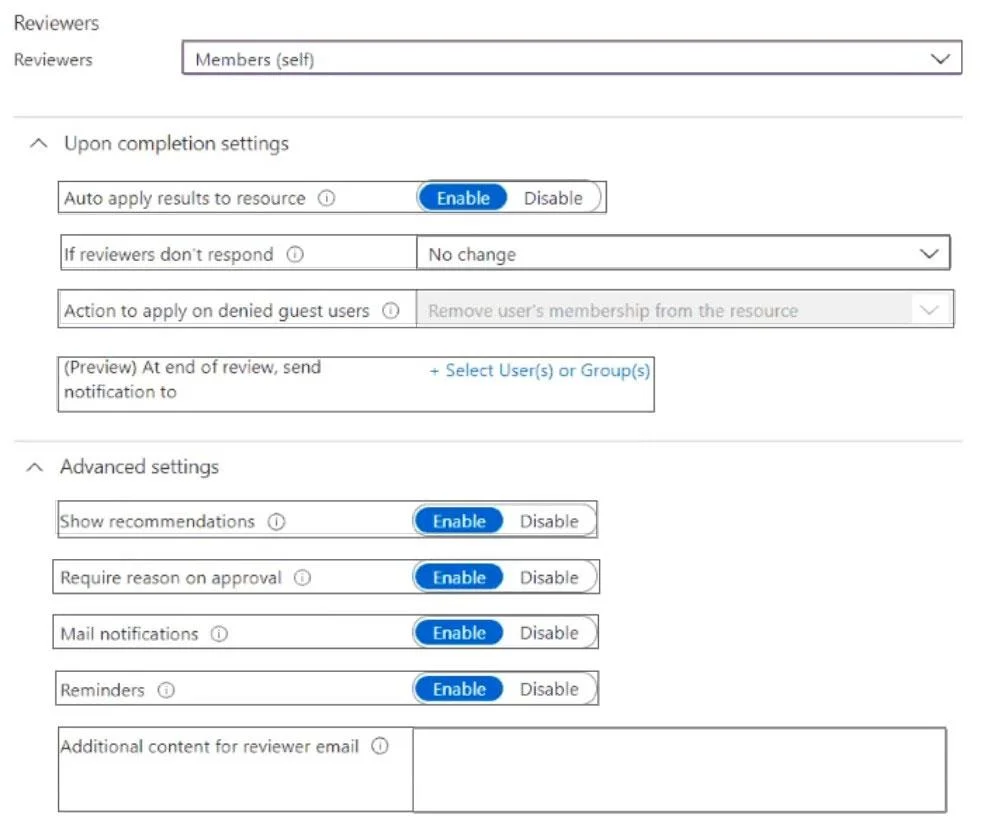
Task: Click the additional reviewer email content box
Action: tap(680, 770)
